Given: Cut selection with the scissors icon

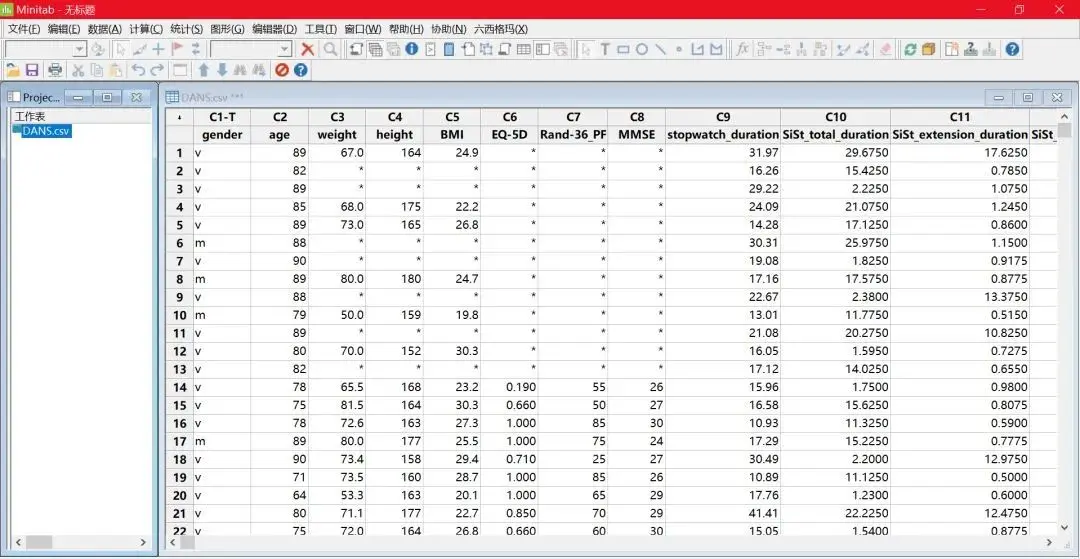Looking at the screenshot, I should 78,70.
